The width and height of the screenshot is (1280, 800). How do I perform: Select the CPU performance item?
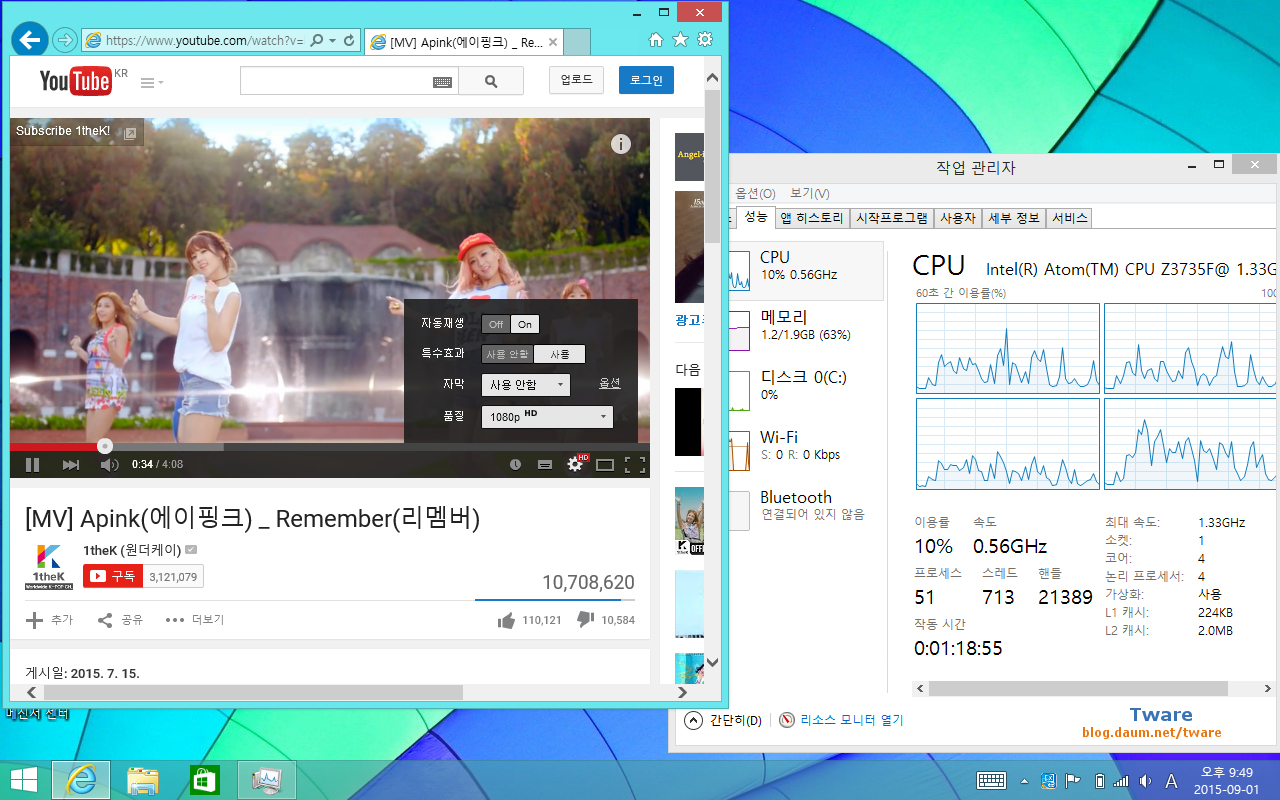806,270
